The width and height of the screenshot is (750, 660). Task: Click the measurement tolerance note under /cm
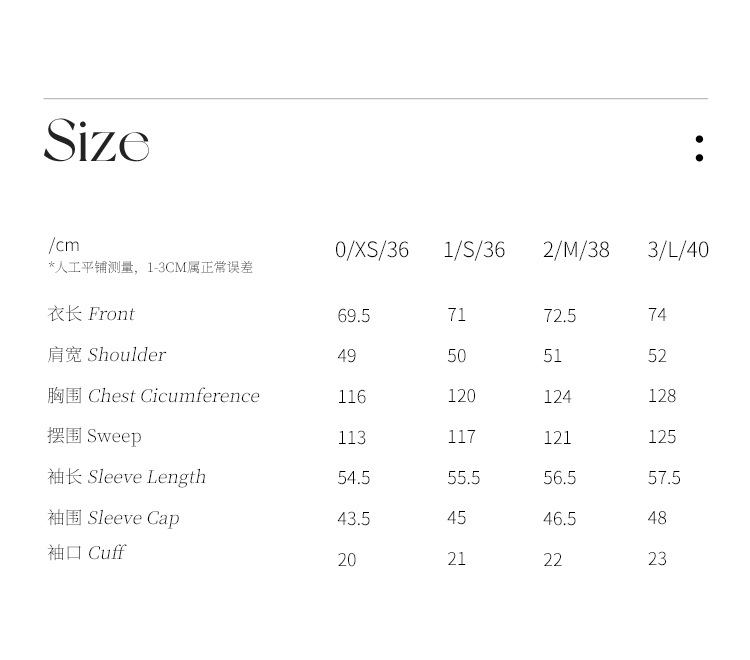(x=151, y=268)
